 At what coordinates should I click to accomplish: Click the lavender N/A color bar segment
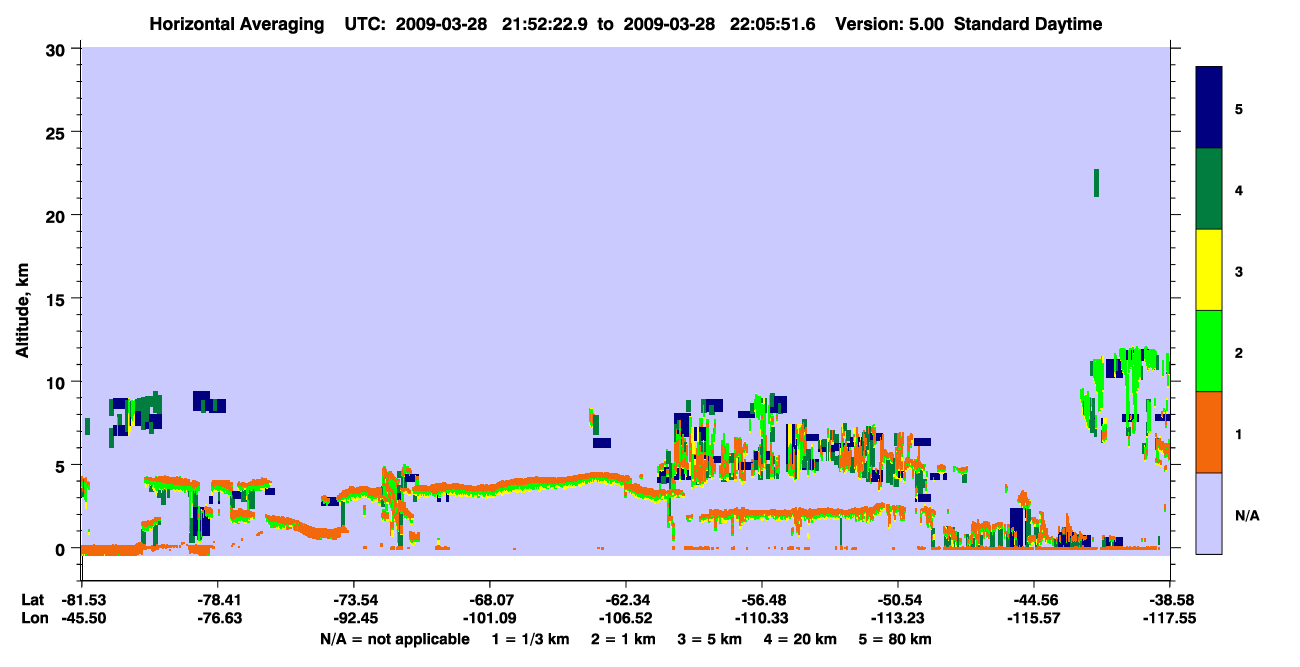1209,513
